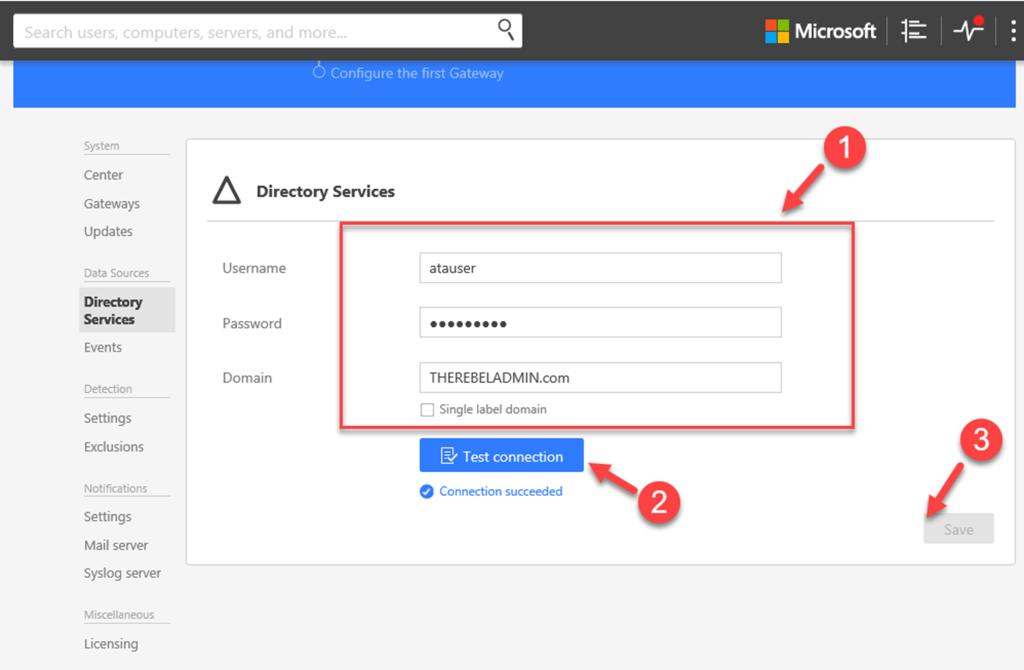The width and height of the screenshot is (1024, 670).
Task: Click the Save button
Action: [x=958, y=528]
